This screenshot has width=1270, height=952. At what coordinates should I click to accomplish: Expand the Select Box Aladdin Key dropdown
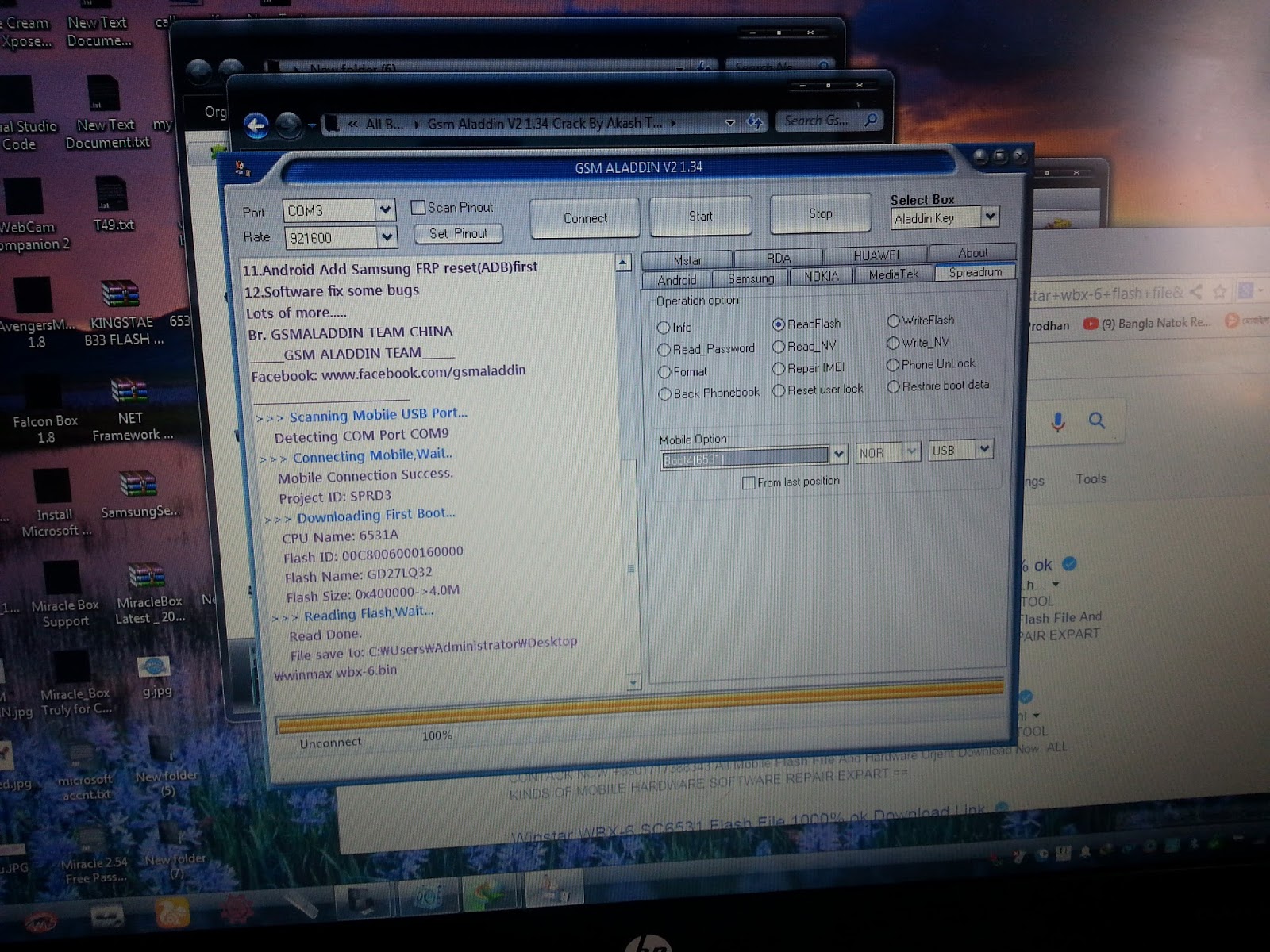(x=989, y=217)
